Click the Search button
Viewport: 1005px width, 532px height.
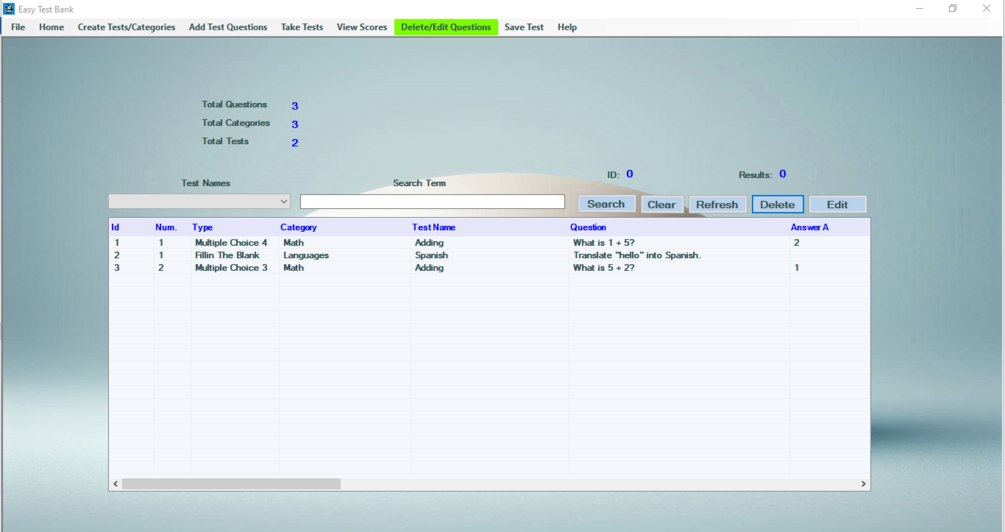(606, 204)
